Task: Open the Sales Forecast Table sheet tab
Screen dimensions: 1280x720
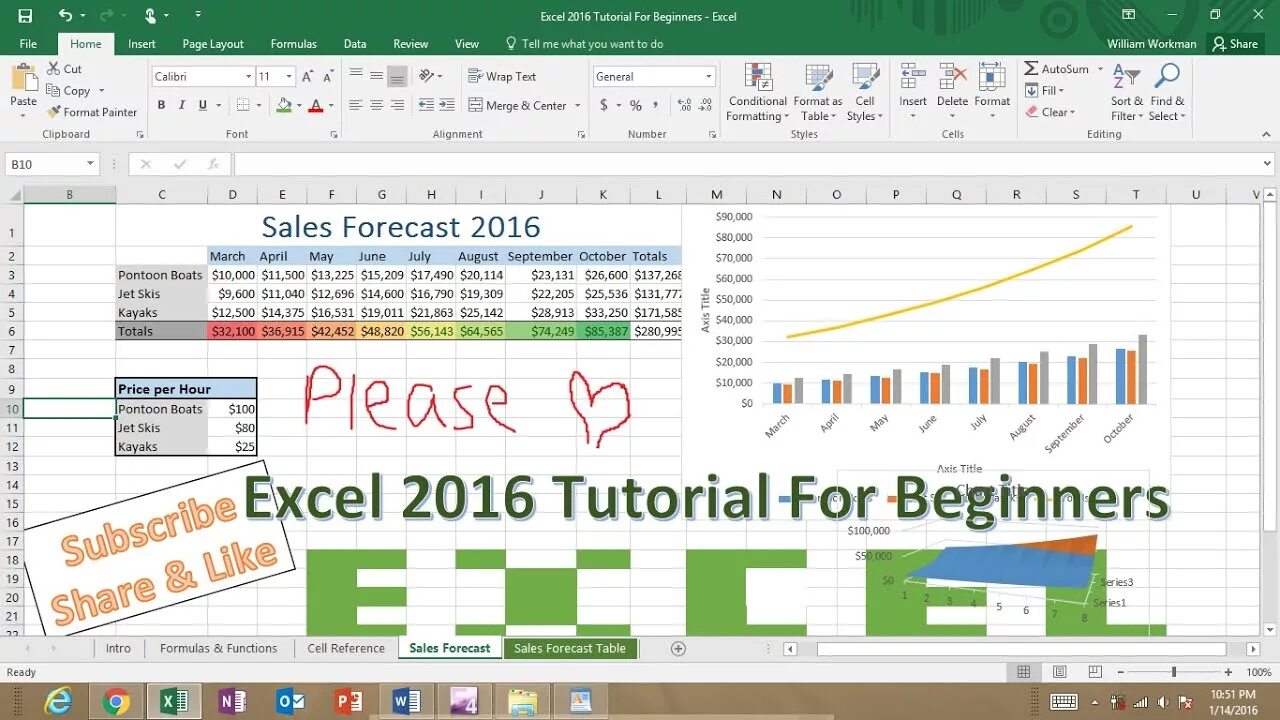Action: 570,648
